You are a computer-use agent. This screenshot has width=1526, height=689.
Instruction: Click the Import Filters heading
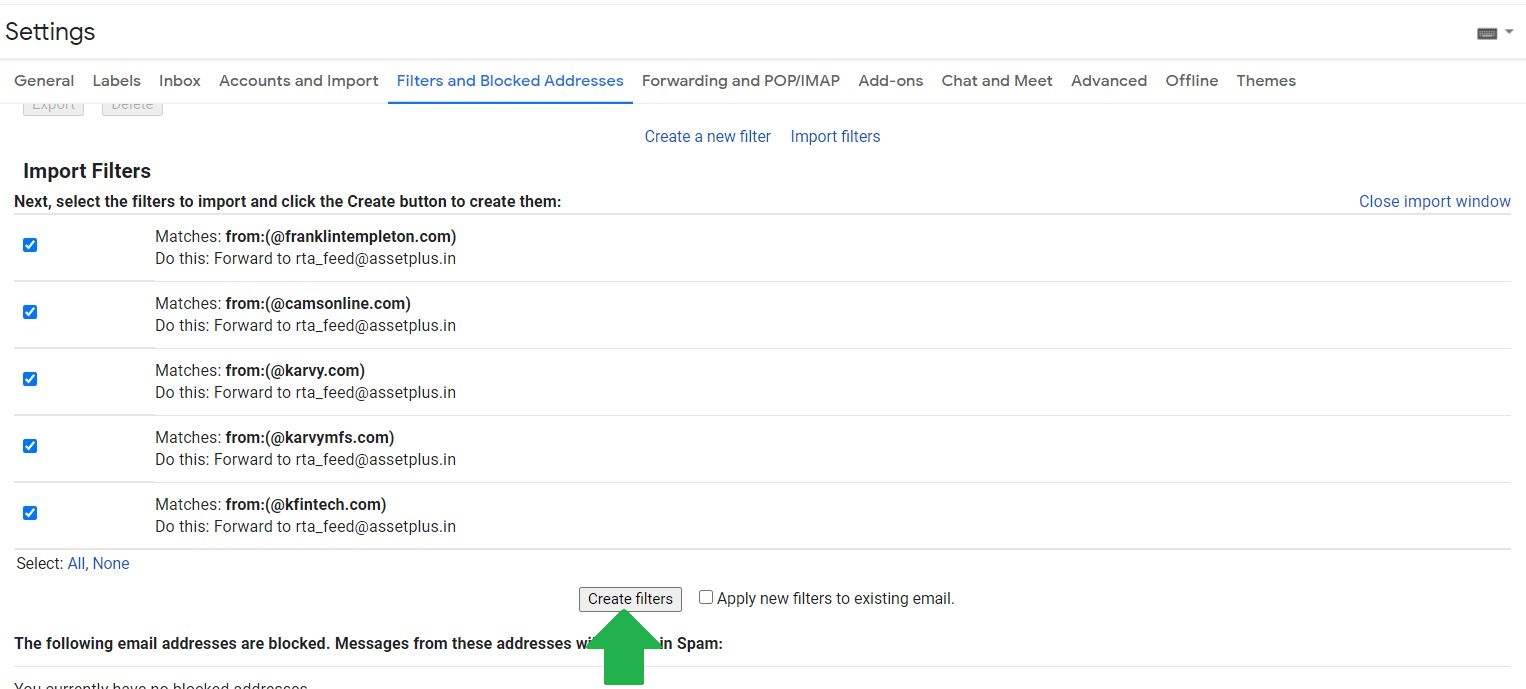pyautogui.click(x=87, y=171)
